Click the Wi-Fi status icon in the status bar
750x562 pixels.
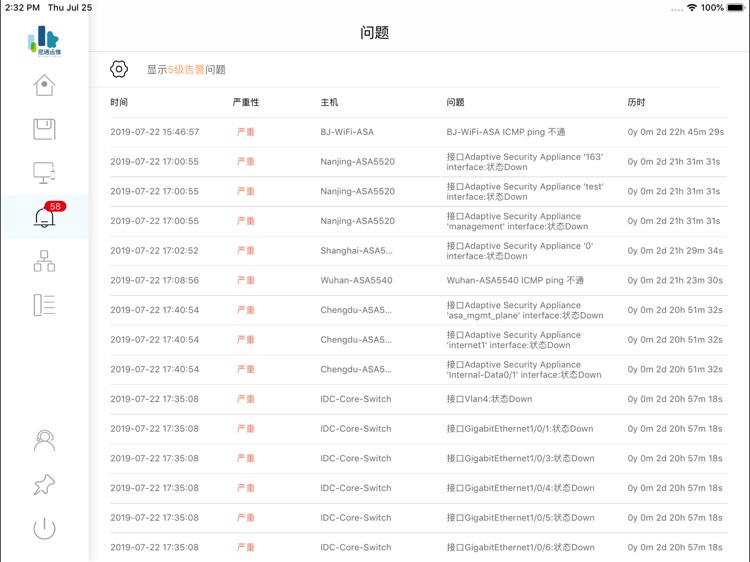692,8
